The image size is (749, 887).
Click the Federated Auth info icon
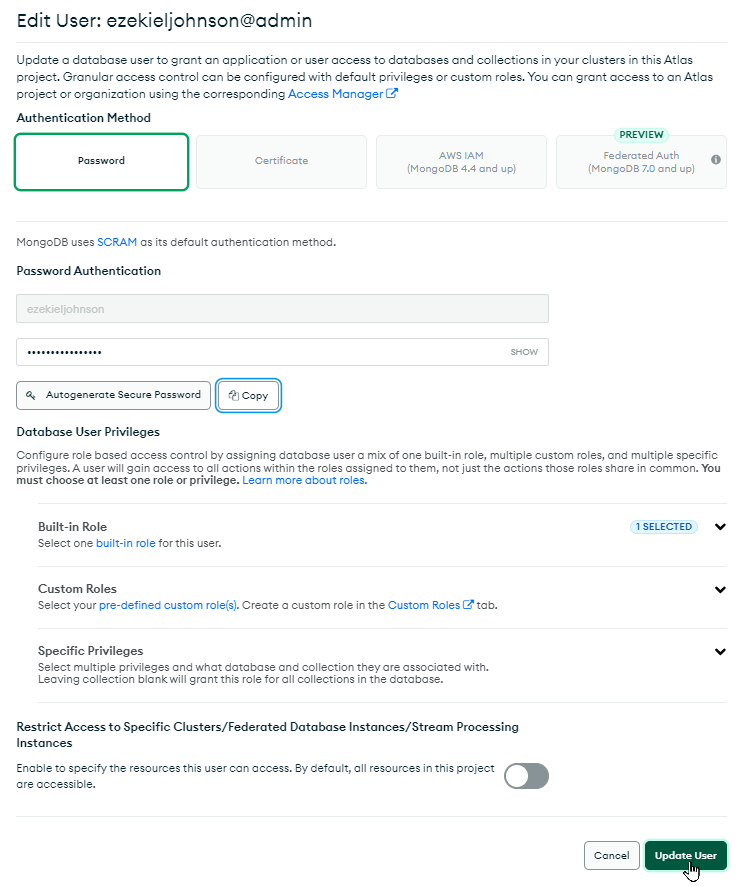(716, 160)
